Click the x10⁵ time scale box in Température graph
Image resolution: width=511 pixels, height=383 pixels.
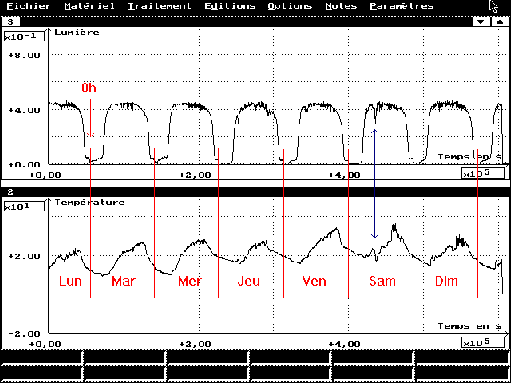coord(482,342)
